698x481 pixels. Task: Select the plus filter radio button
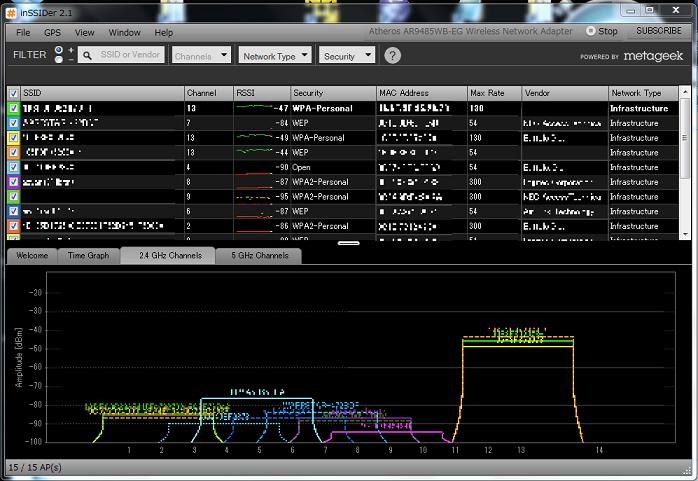(x=59, y=50)
